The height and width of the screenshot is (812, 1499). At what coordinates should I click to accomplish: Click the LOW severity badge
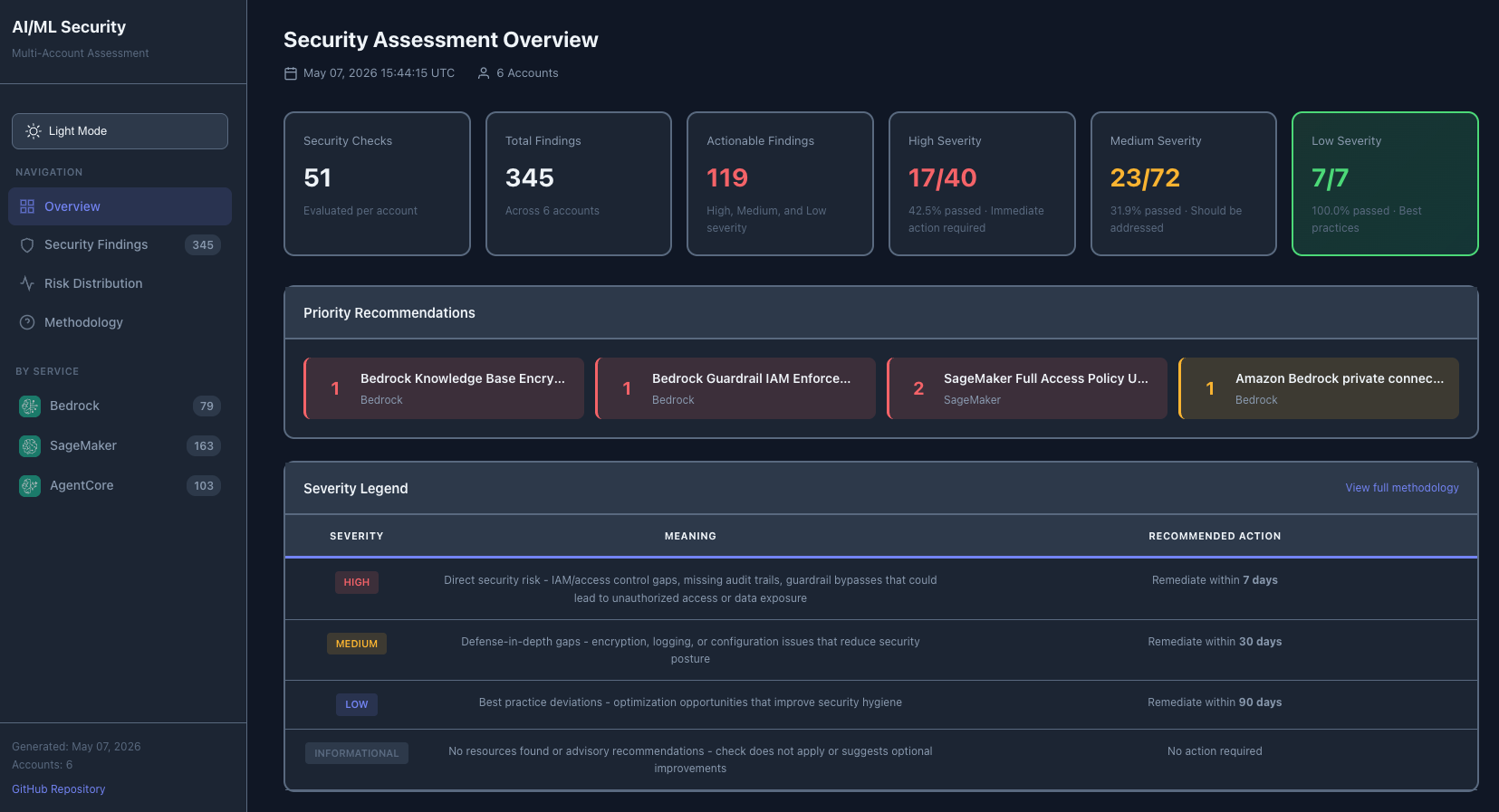(x=357, y=704)
